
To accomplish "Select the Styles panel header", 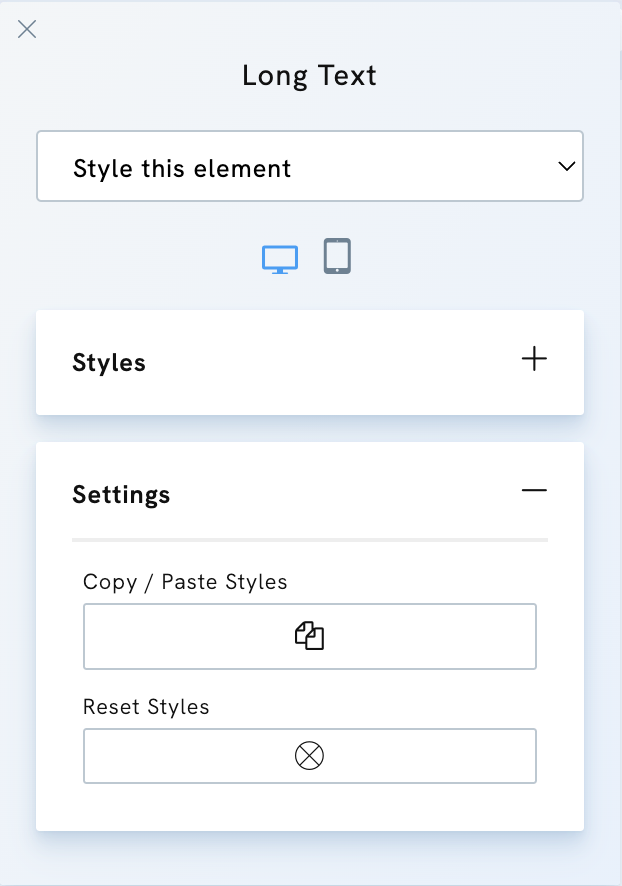I will (108, 363).
